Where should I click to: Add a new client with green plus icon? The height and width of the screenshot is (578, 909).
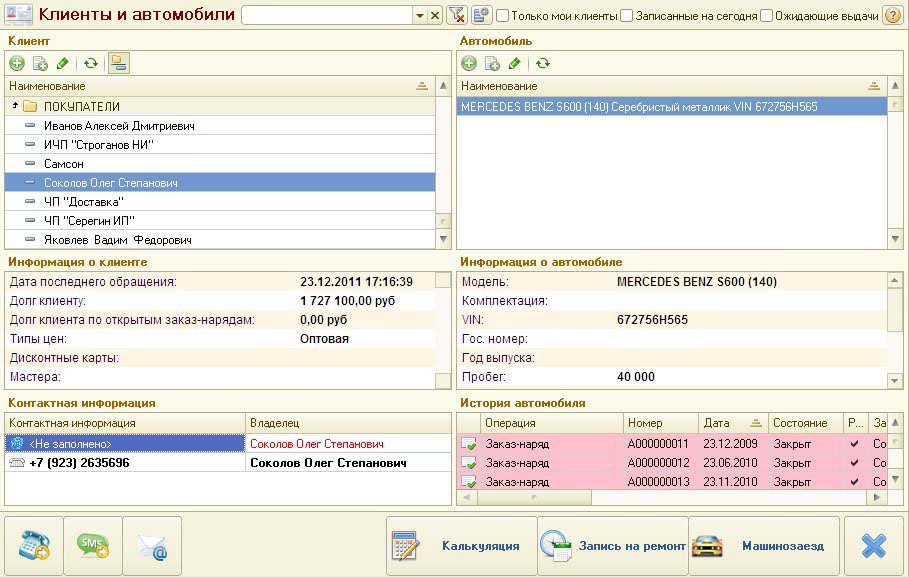(17, 63)
